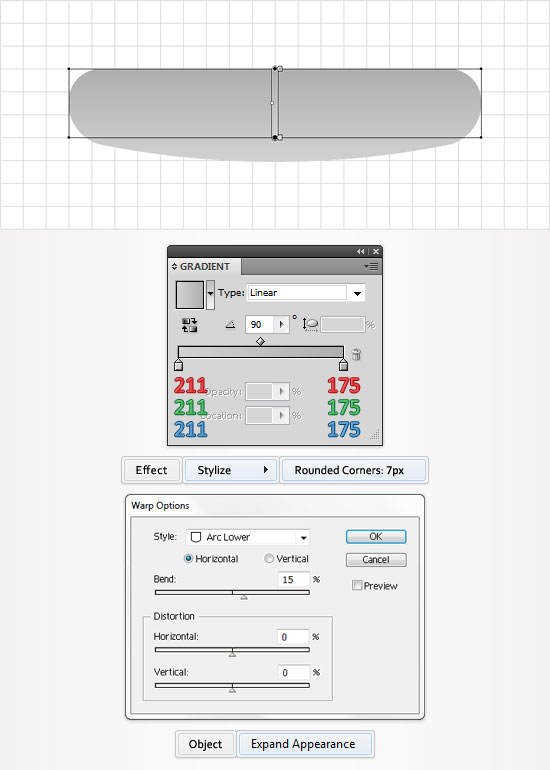Open the Gradient panel options menu icon
Viewport: 550px width, 770px height.
coord(373,267)
